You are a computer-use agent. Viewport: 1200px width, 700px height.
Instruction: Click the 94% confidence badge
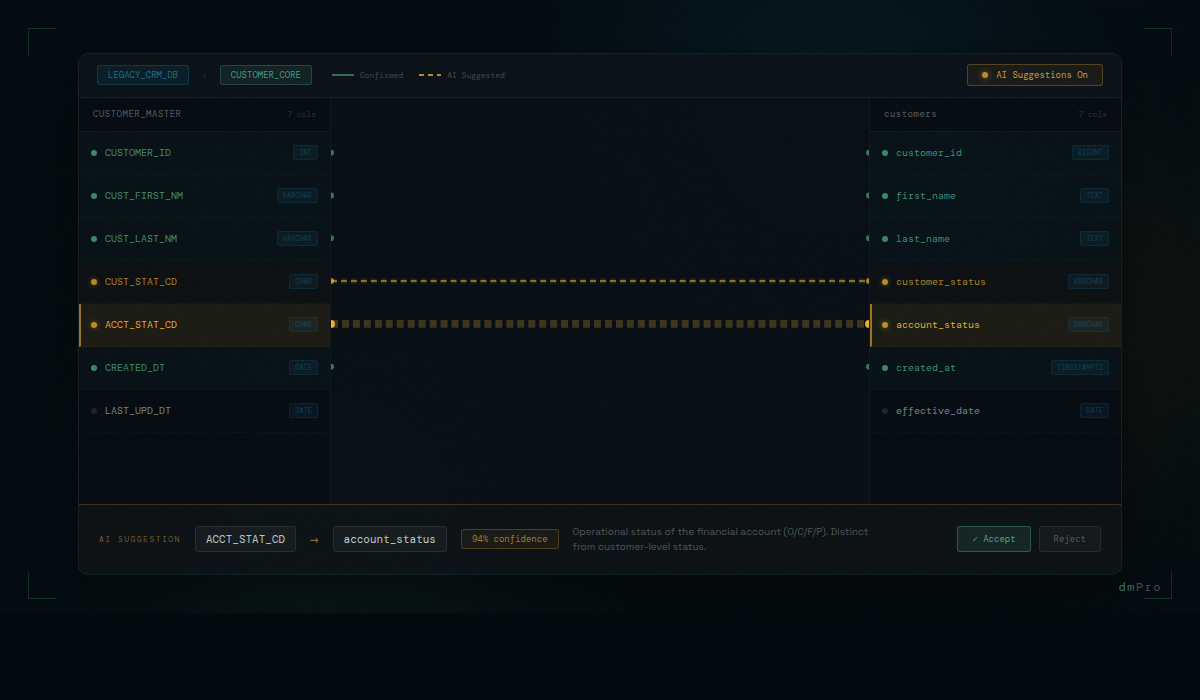click(509, 539)
